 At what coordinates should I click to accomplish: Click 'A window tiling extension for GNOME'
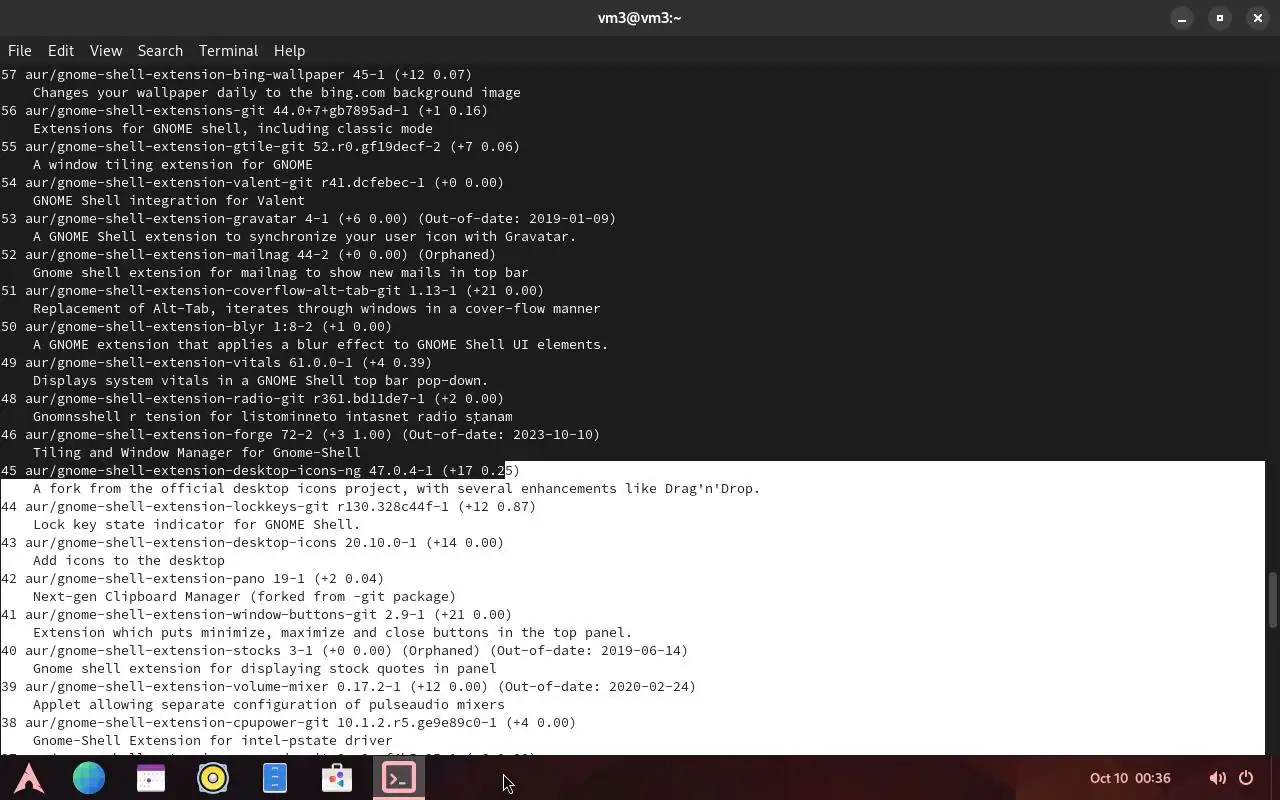pos(173,165)
